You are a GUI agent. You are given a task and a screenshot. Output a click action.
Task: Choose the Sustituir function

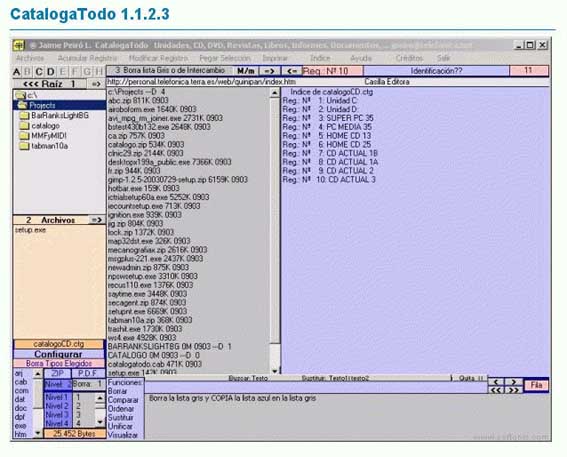coord(121,418)
